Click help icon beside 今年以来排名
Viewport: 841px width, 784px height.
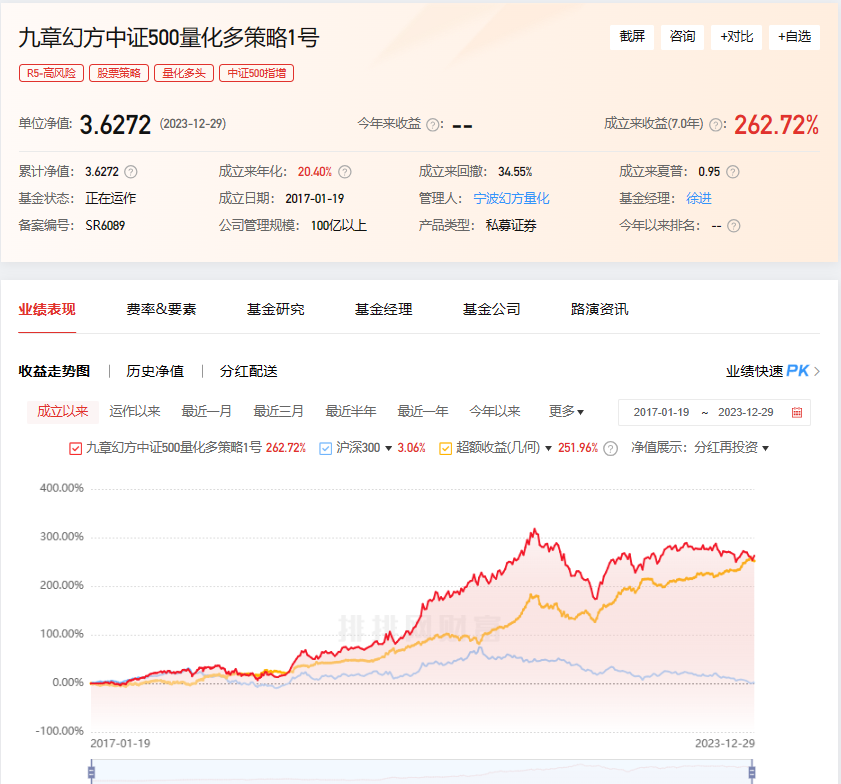point(734,226)
